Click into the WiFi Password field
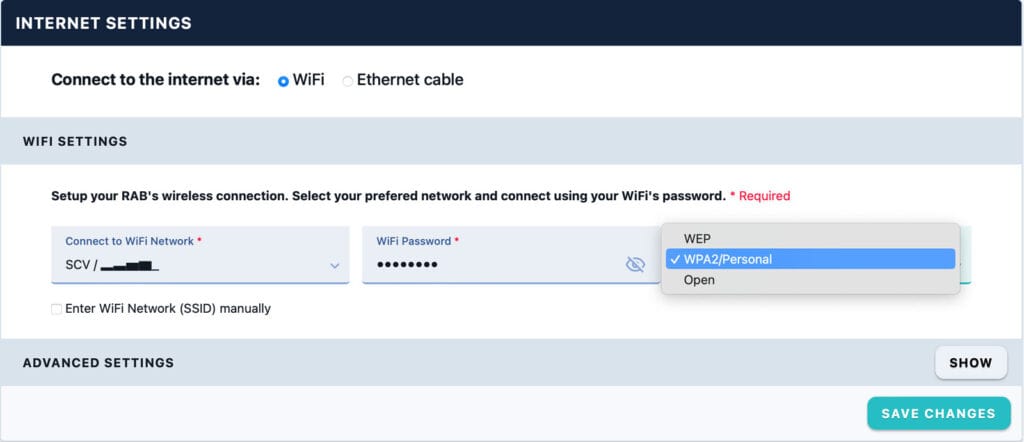Image resolution: width=1024 pixels, height=442 pixels. click(490, 264)
